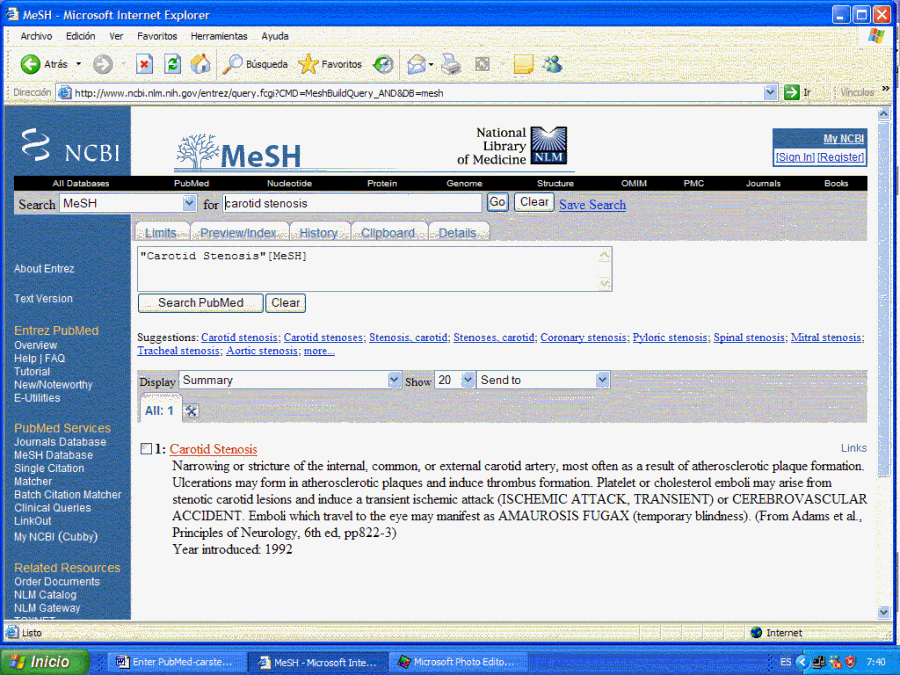The height and width of the screenshot is (675, 900).
Task: Open the MeSH search database dropdown
Action: 189,203
